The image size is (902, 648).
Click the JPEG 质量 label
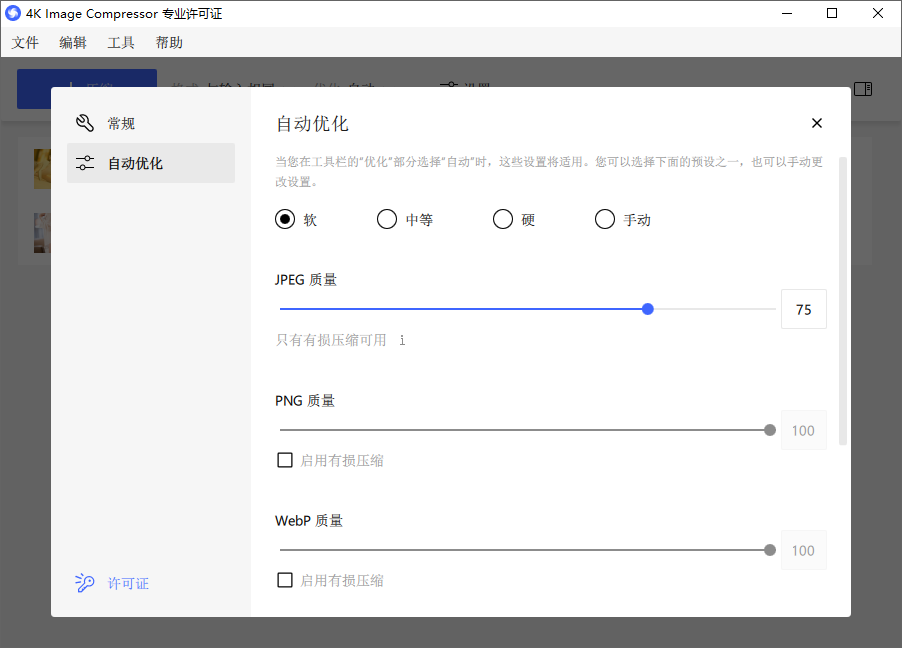point(306,280)
